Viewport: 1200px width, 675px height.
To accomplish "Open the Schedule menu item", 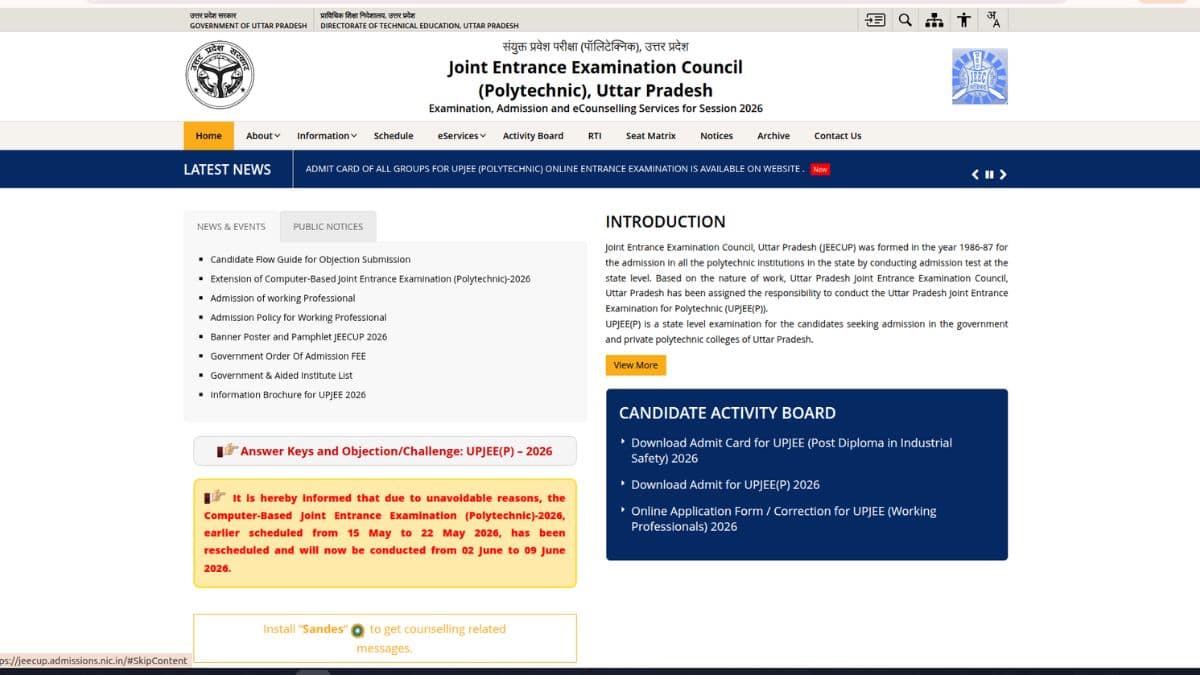I will [393, 136].
